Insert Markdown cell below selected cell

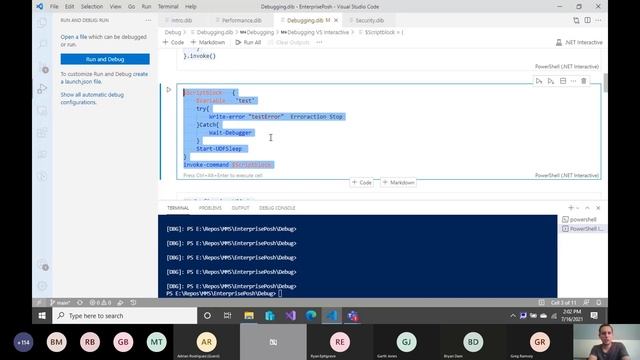pos(399,182)
